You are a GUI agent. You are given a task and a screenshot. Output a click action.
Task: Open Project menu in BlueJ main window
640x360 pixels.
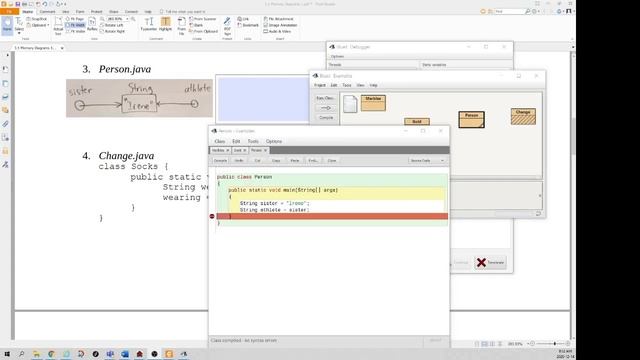(320, 85)
